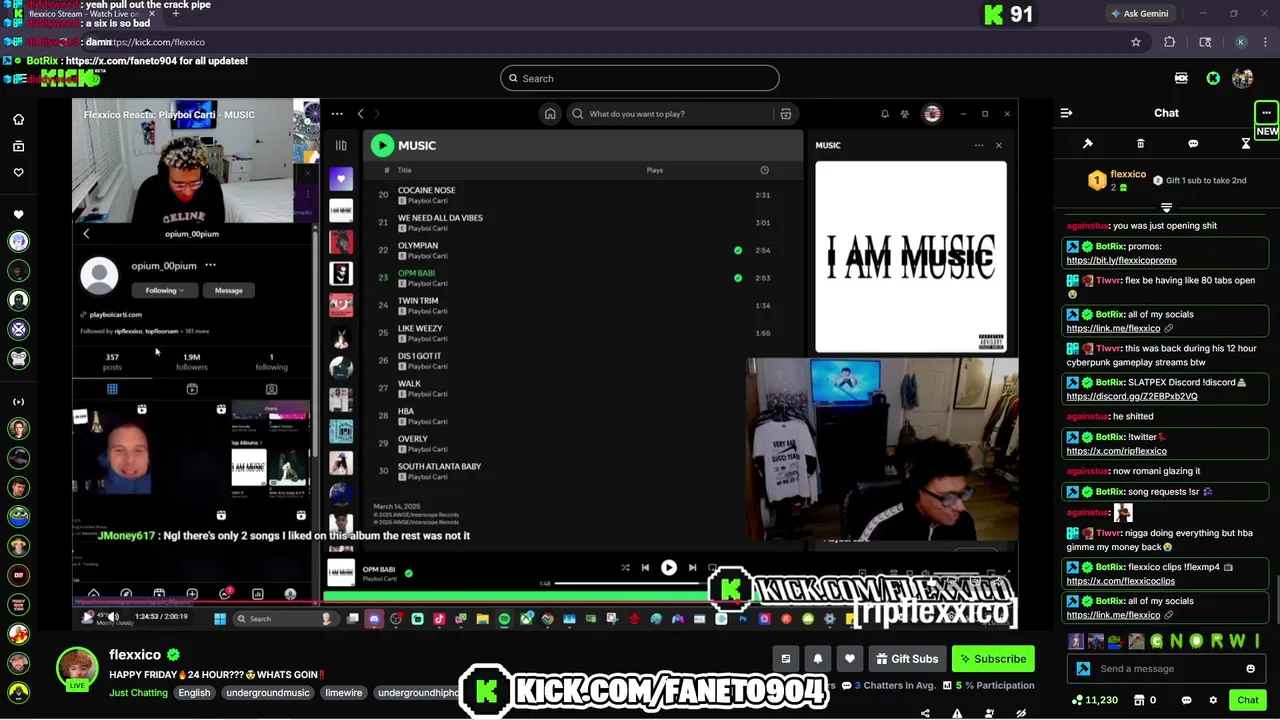Open the MUSIC now-playing panel three-dots menu
The height and width of the screenshot is (720, 1280).
pos(979,146)
